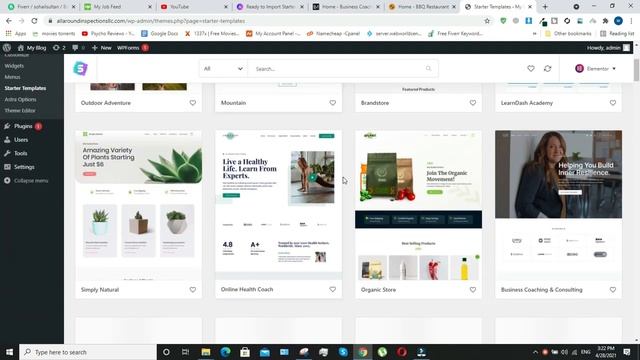Open the Users menu
The height and width of the screenshot is (360, 640).
21,140
